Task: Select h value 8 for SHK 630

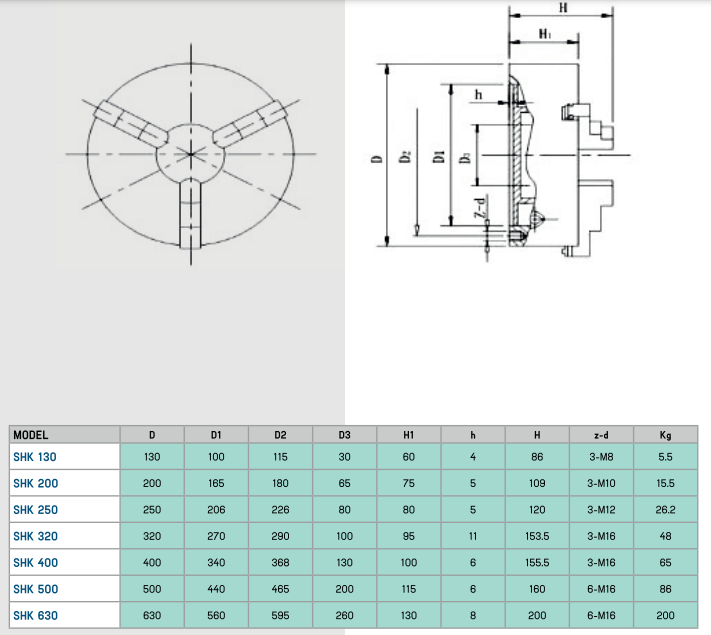Action: pyautogui.click(x=473, y=615)
